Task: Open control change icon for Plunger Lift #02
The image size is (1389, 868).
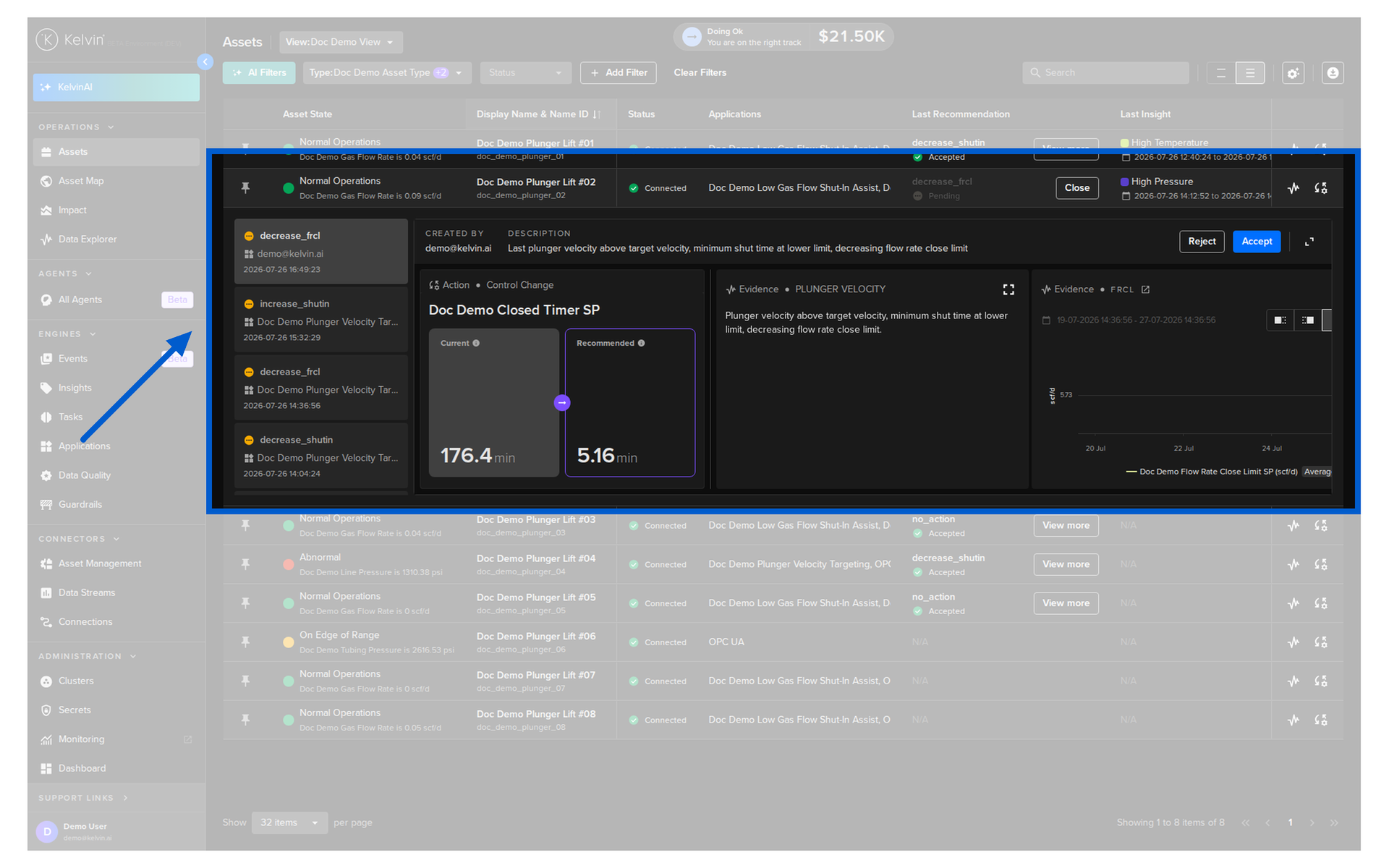Action: coord(1321,188)
